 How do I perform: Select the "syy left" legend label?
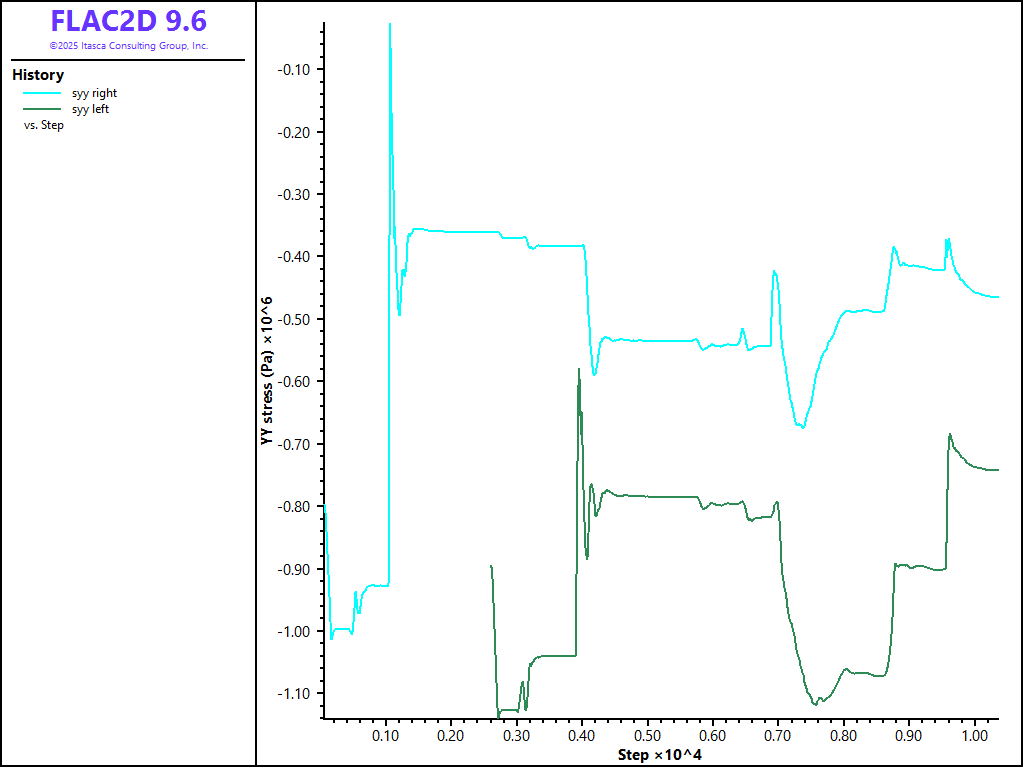(90, 110)
